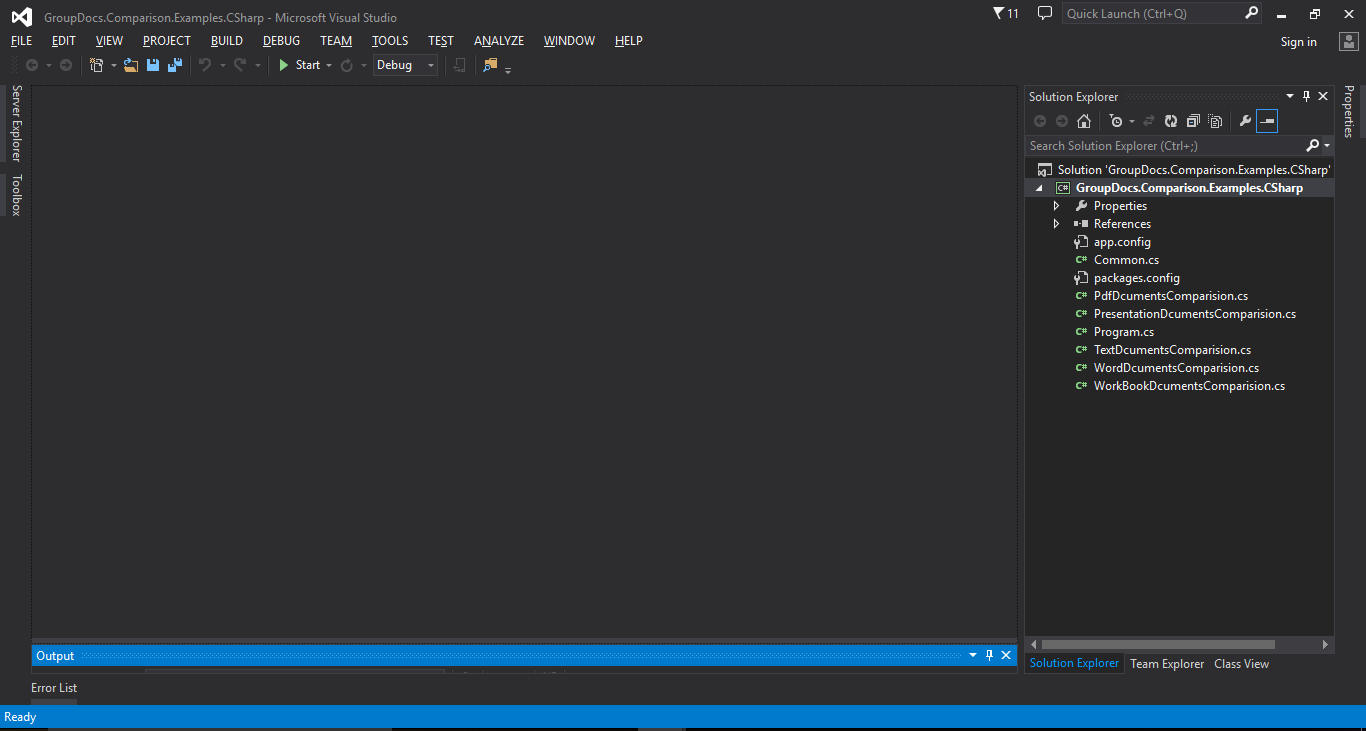Viewport: 1366px width, 731px height.
Task: Click the Sync with Active Document icon
Action: (1149, 121)
